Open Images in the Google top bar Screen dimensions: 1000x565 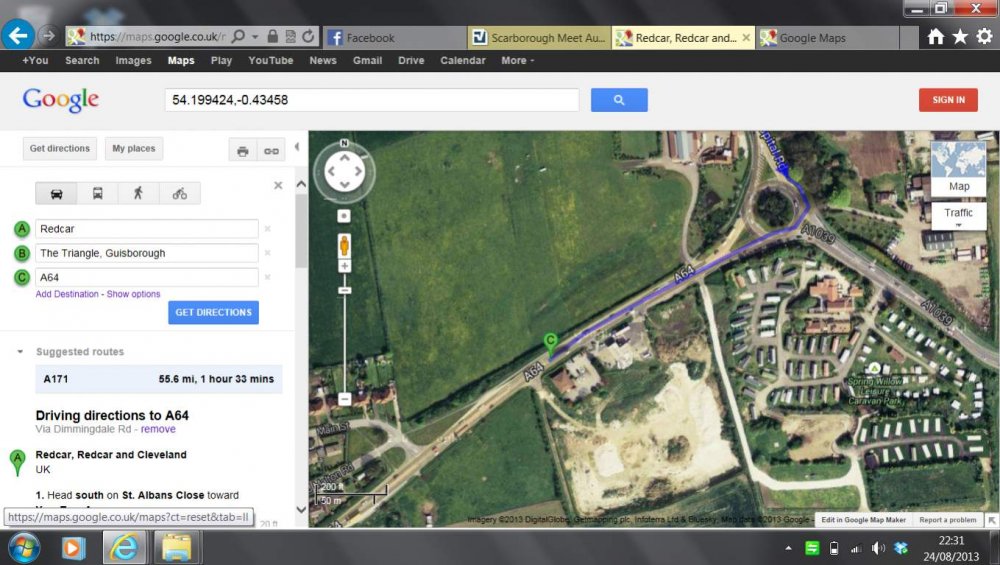(x=133, y=60)
